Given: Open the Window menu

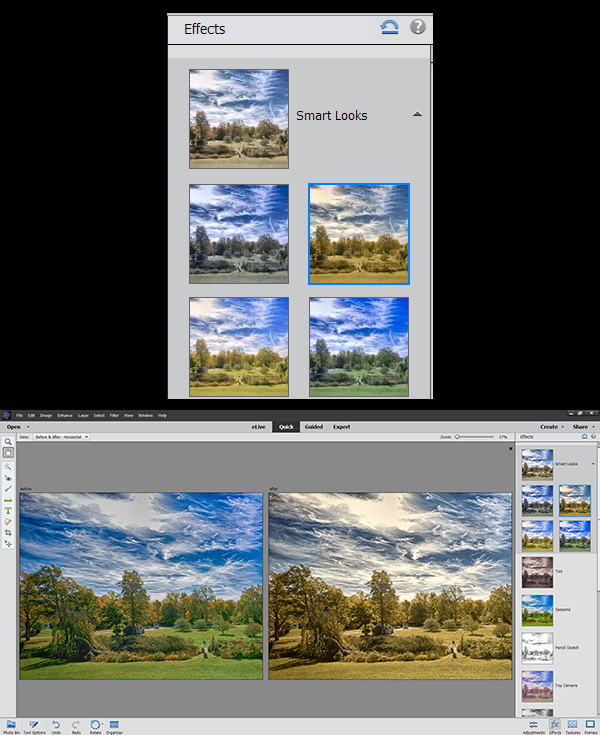Looking at the screenshot, I should point(145,415).
